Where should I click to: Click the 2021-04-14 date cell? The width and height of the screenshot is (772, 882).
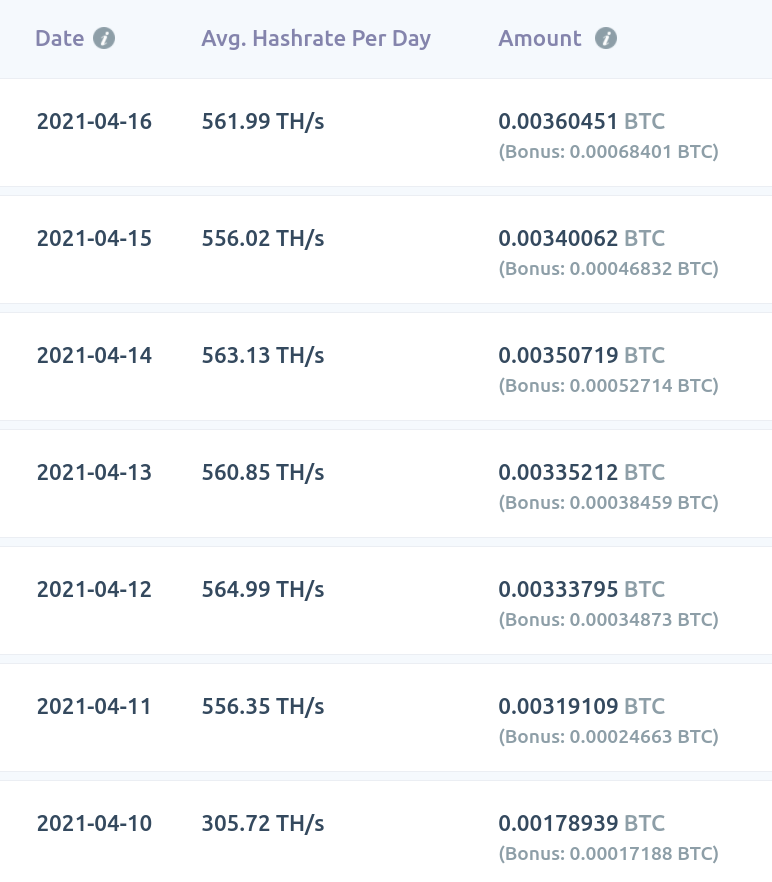tap(95, 356)
